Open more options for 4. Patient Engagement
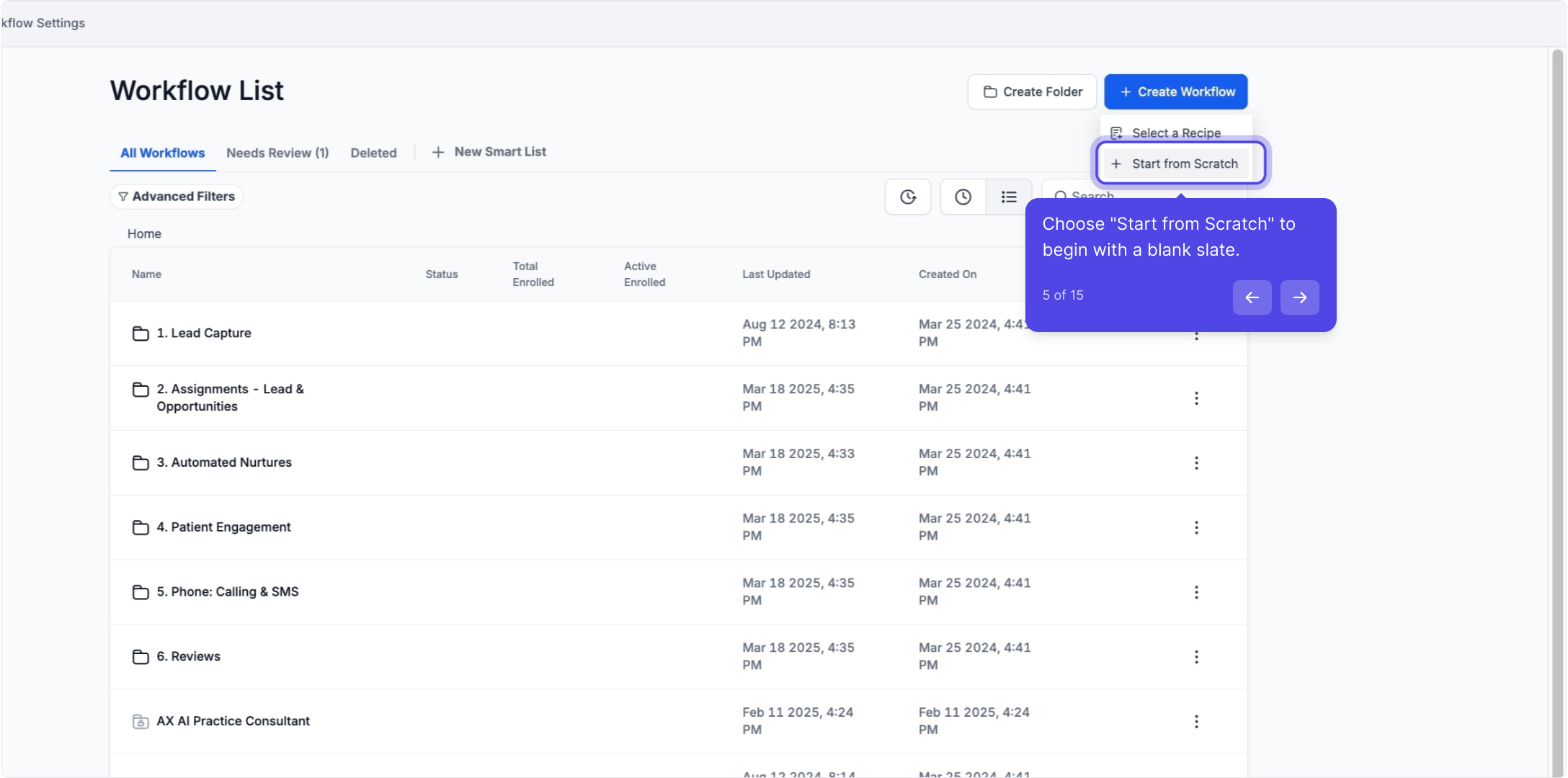1568x778 pixels. click(x=1196, y=527)
